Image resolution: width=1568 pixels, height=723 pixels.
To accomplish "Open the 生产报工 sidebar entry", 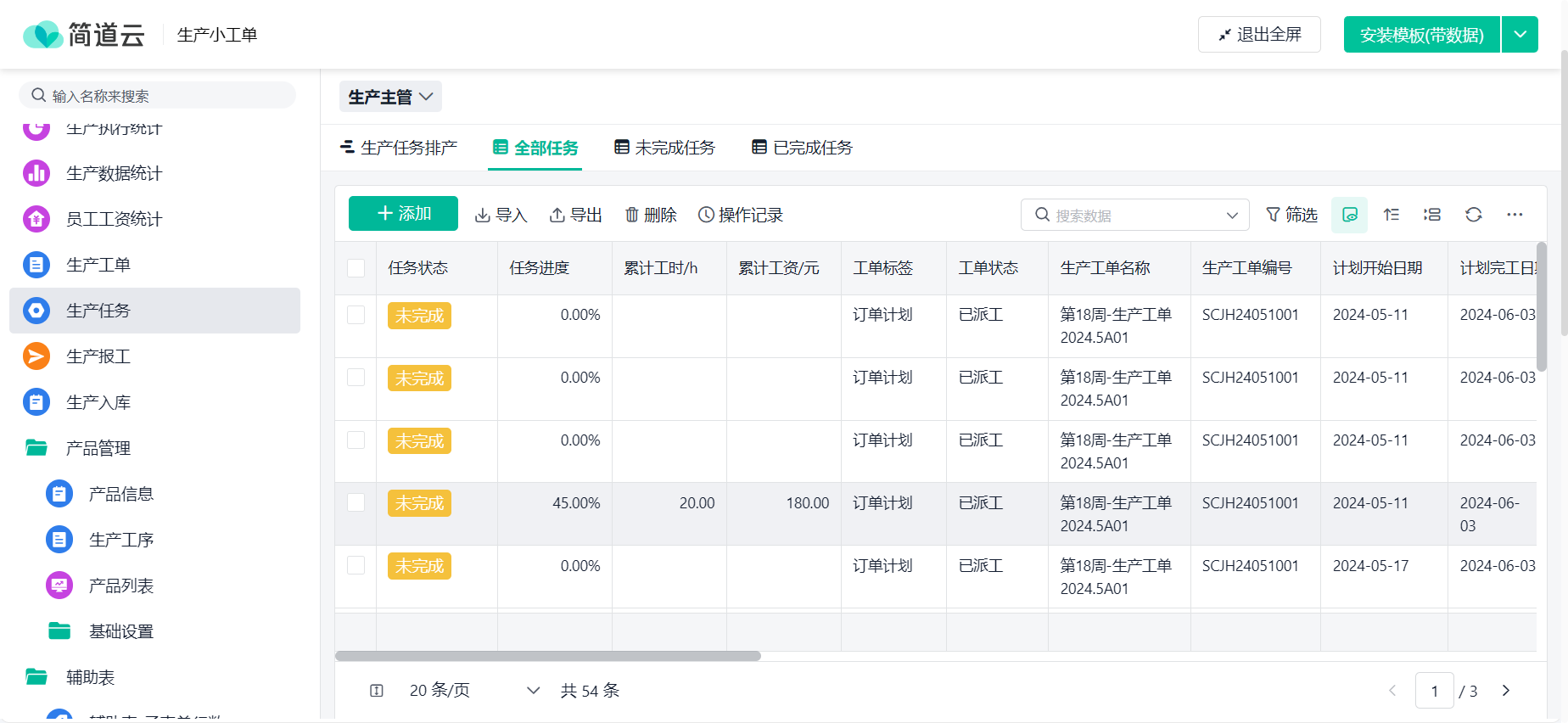I will (x=154, y=356).
